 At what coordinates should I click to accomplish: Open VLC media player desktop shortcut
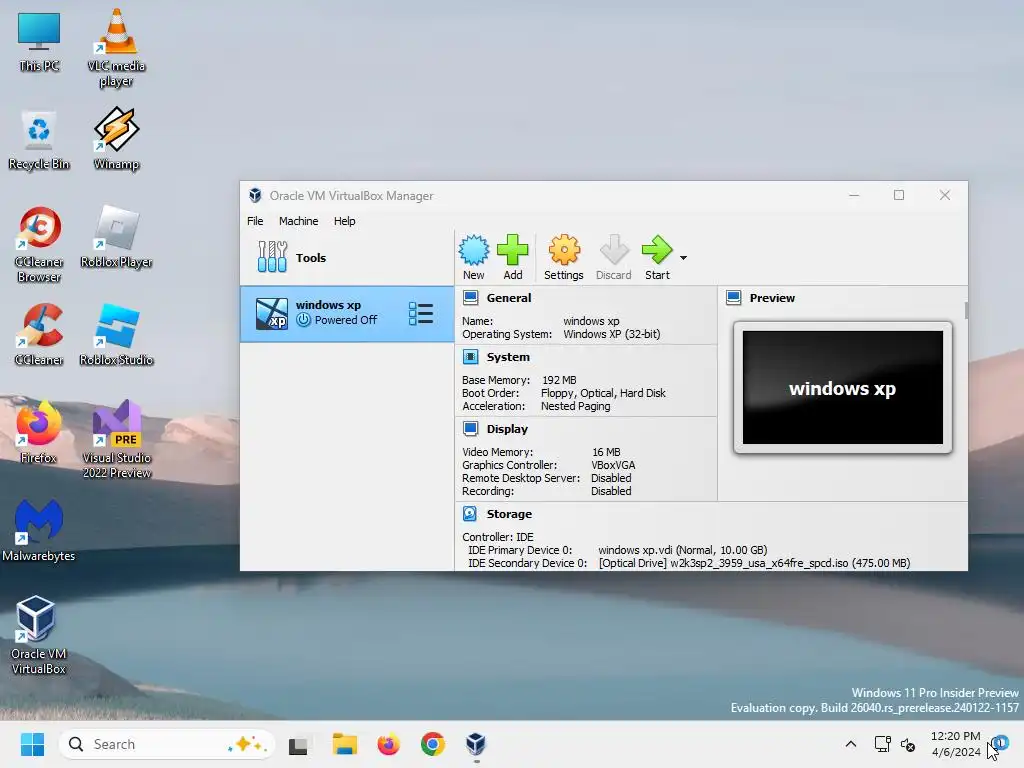tap(116, 48)
